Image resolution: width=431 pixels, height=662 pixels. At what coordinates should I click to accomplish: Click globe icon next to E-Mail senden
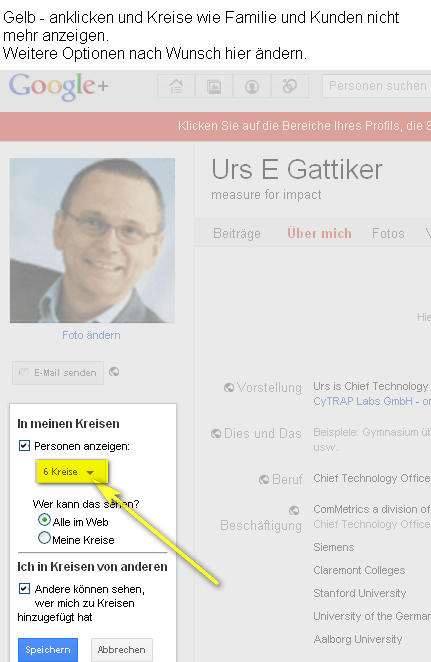(114, 372)
